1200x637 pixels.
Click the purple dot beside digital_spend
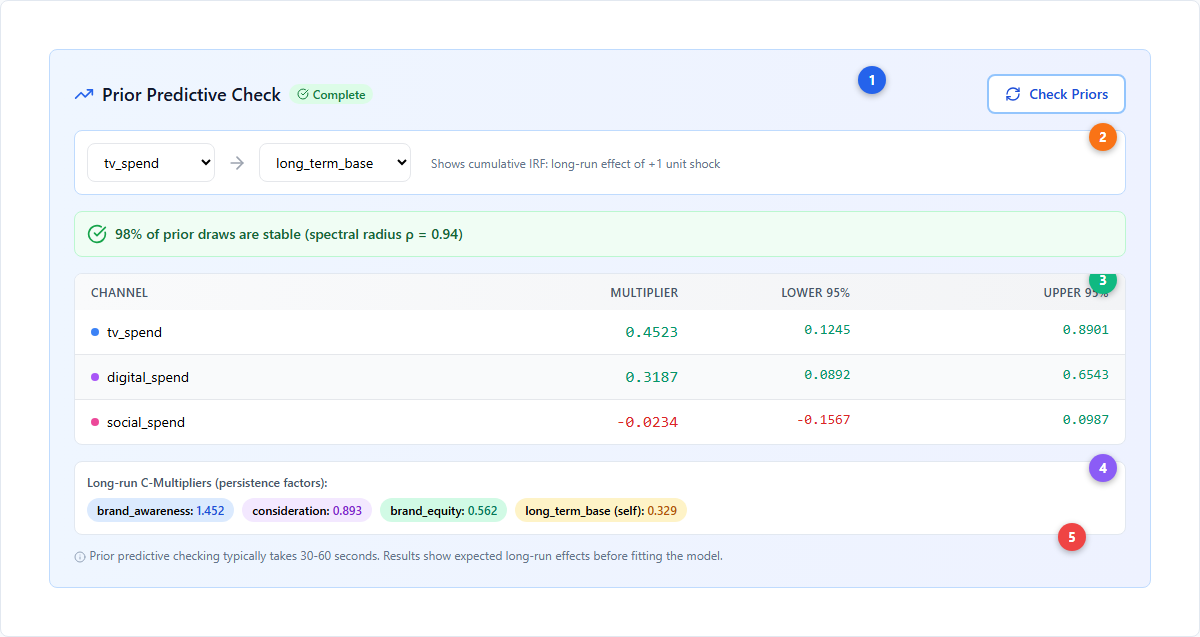[95, 377]
